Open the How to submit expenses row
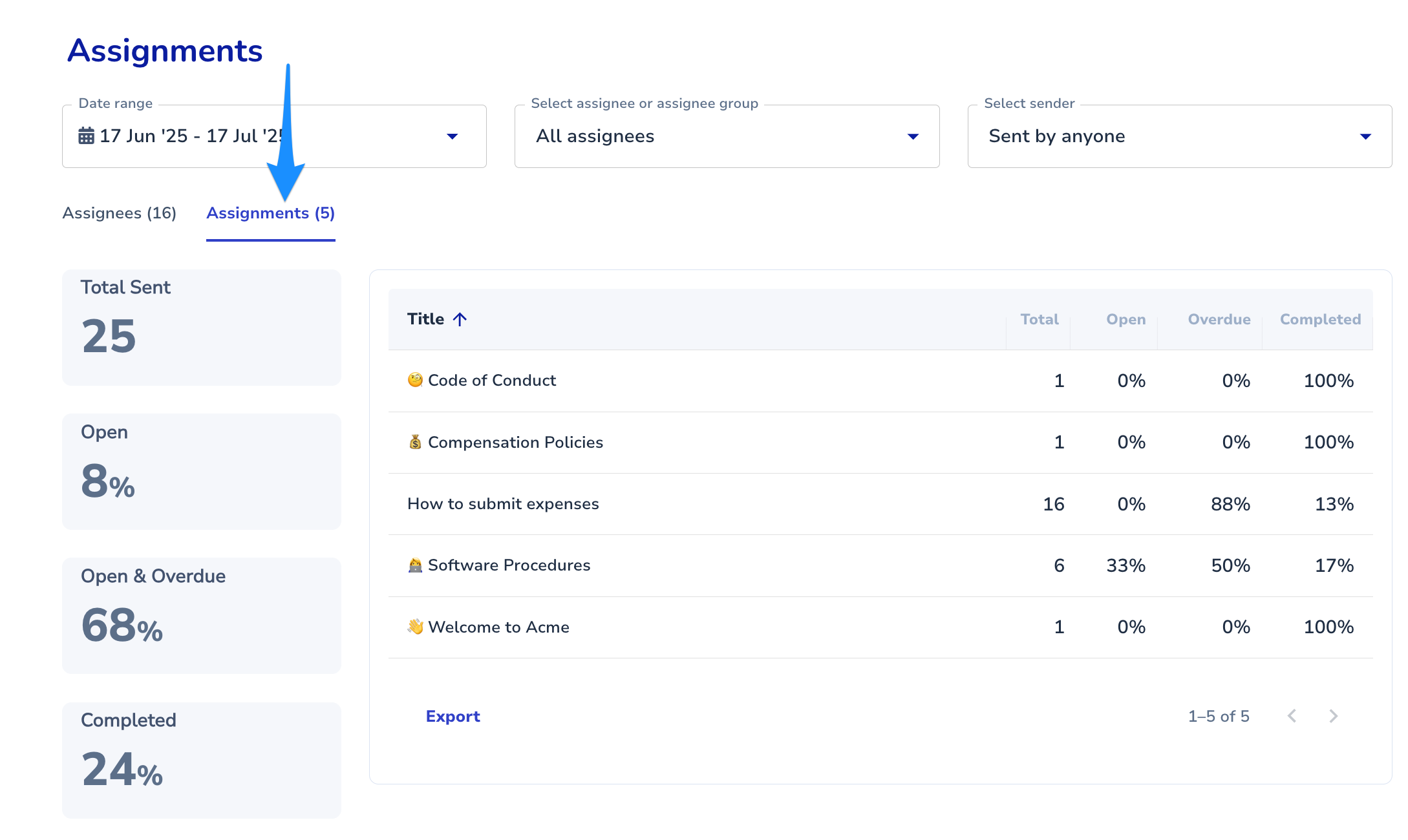This screenshot has width=1408, height=840. (503, 504)
